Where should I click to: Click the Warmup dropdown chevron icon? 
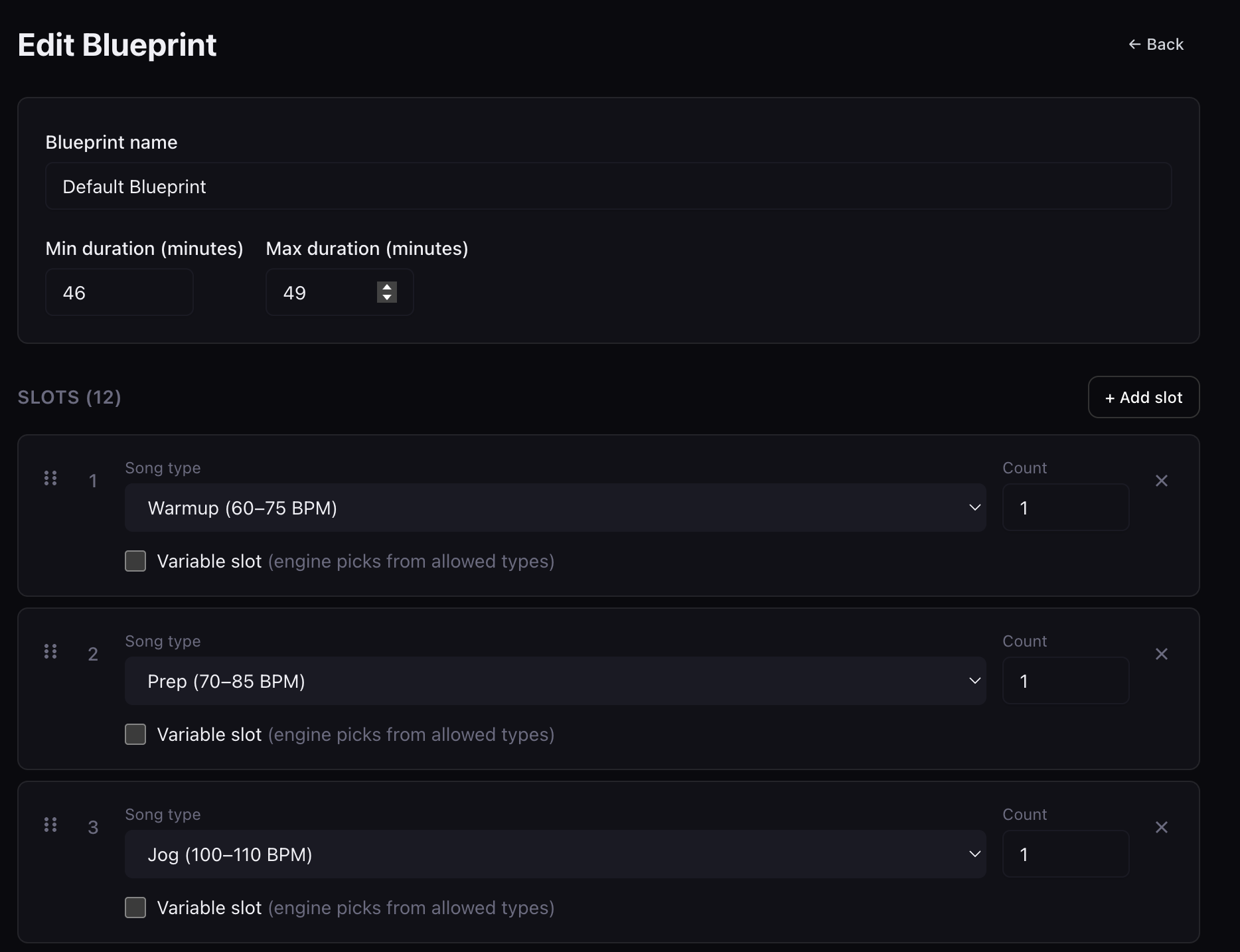974,507
